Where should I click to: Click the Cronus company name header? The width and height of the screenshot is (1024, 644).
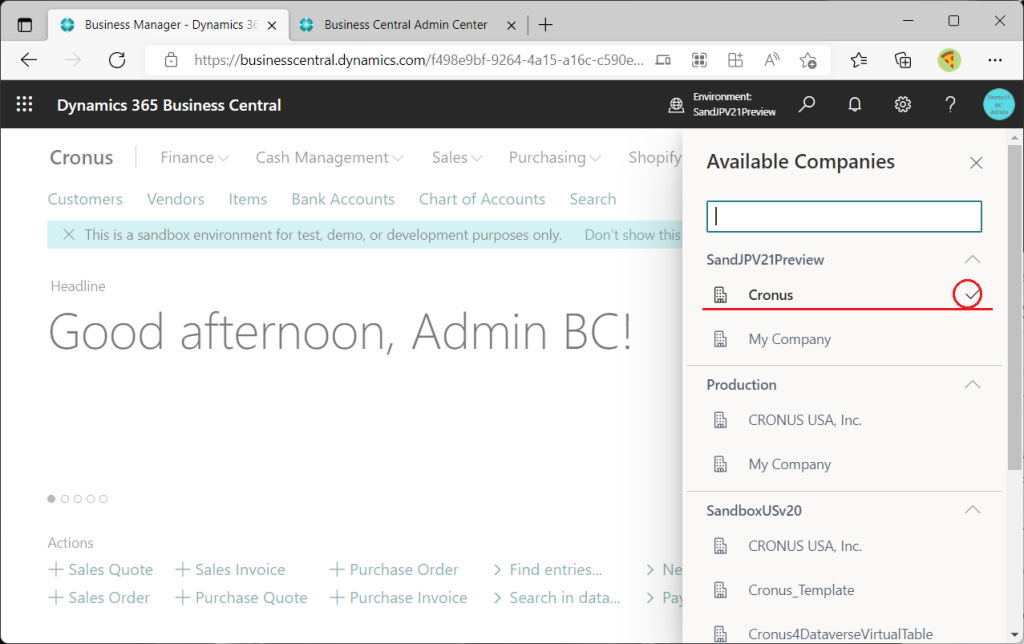pos(82,157)
